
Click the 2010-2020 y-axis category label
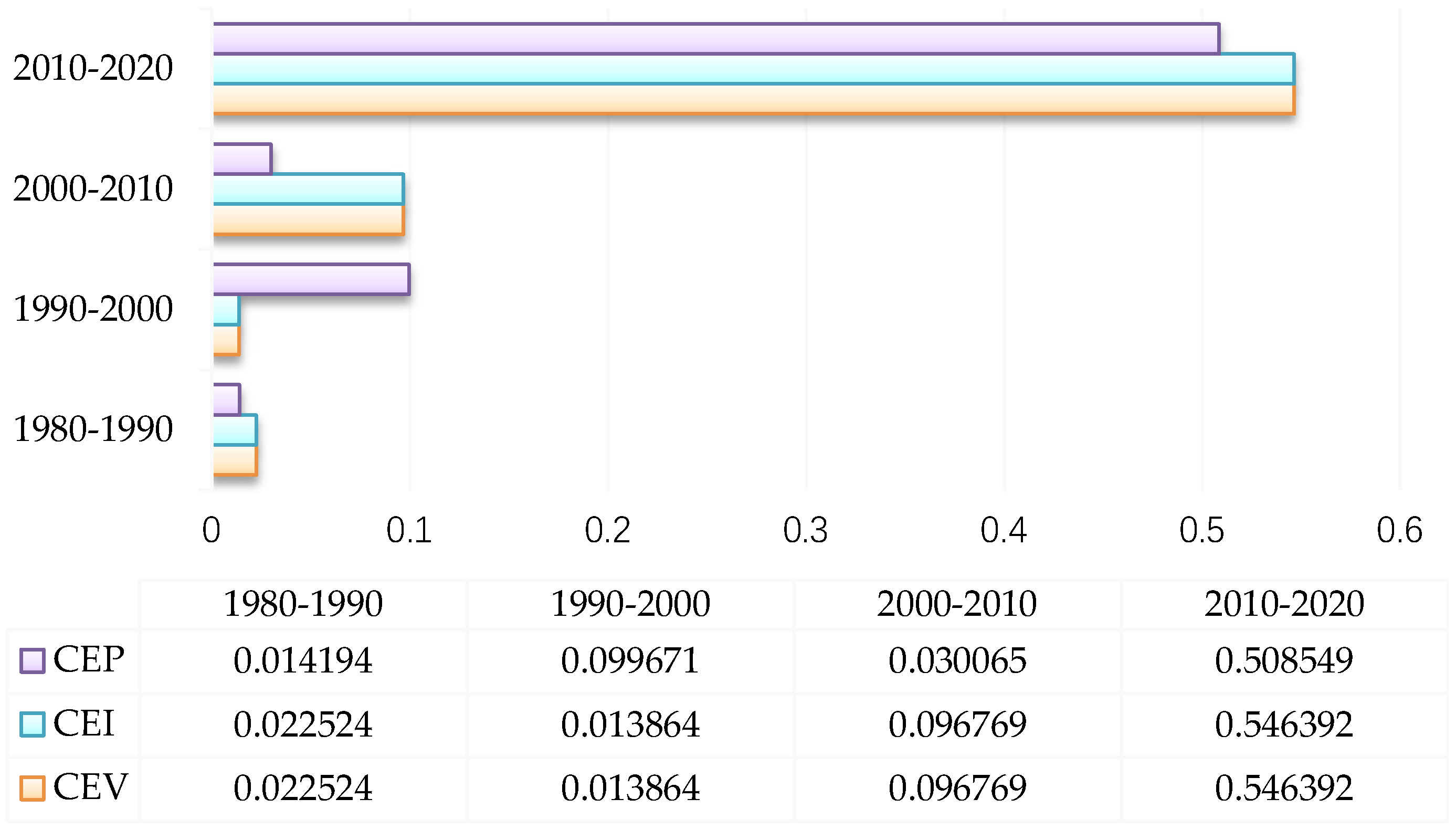(x=93, y=68)
